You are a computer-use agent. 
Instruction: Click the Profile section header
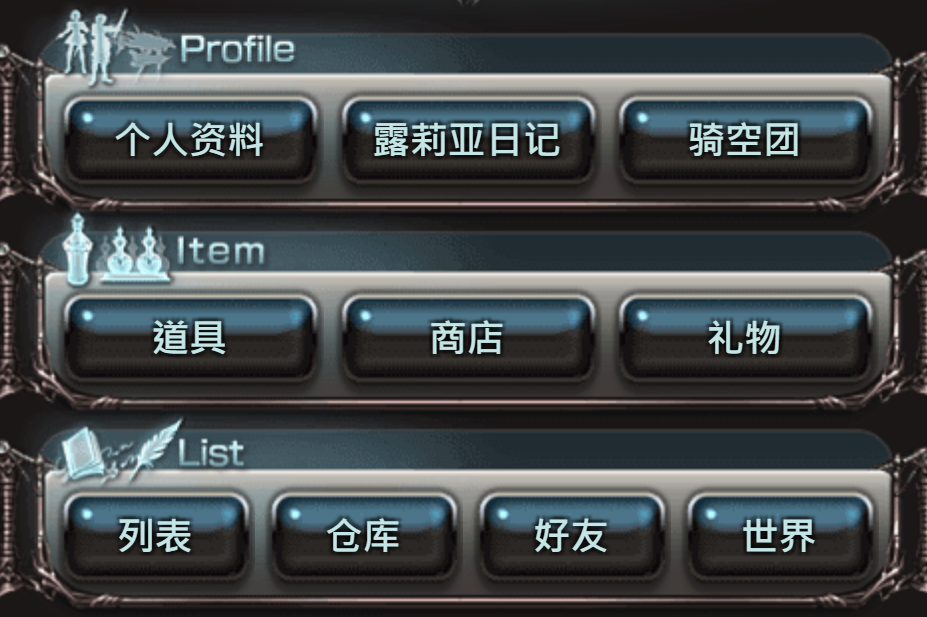[x=236, y=48]
